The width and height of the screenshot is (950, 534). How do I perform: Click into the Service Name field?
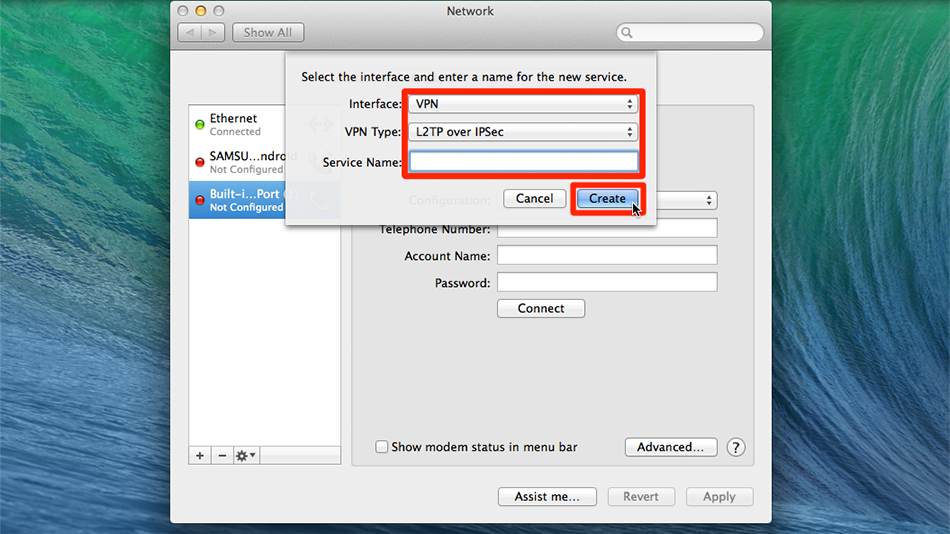[x=523, y=161]
